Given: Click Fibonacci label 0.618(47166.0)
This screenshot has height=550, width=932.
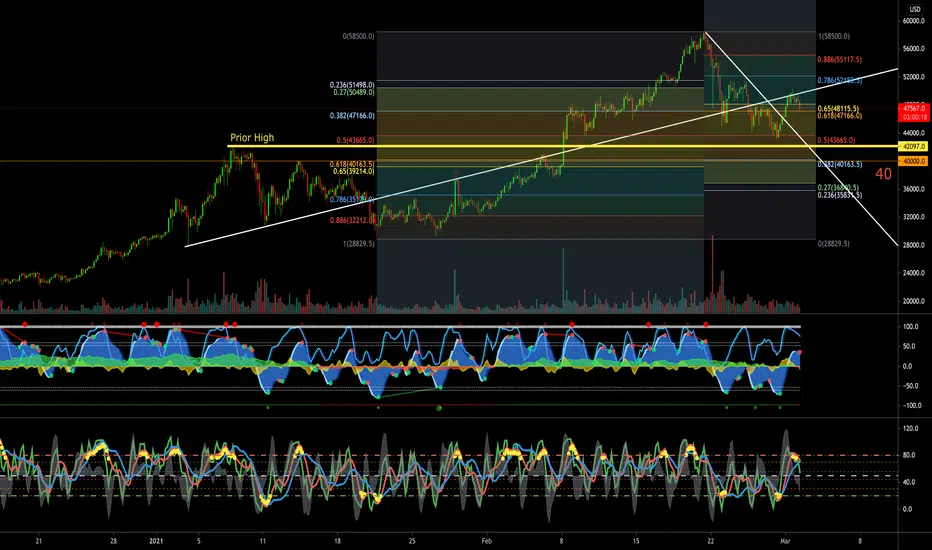Looking at the screenshot, I should [x=839, y=115].
